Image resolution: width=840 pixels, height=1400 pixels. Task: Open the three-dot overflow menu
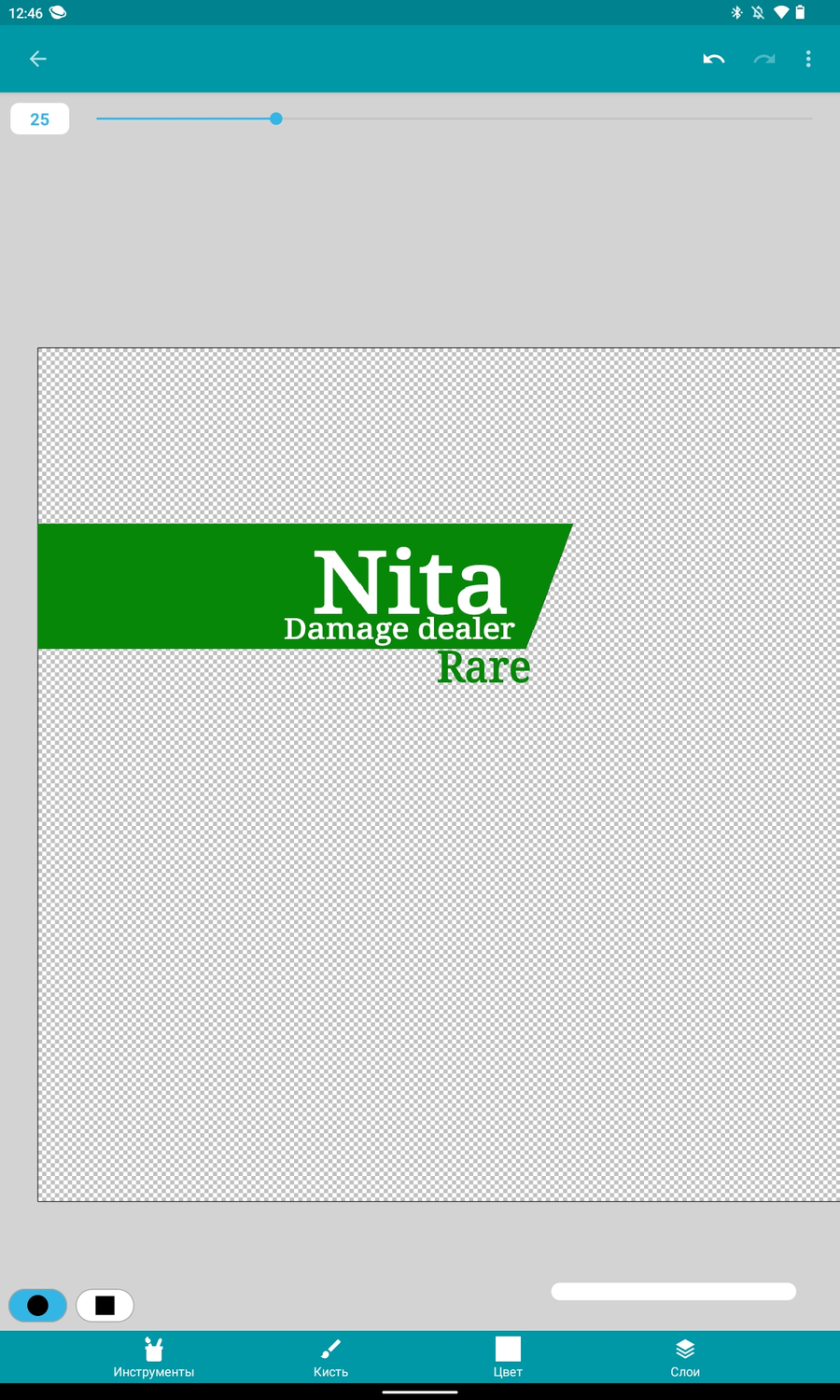tap(808, 59)
